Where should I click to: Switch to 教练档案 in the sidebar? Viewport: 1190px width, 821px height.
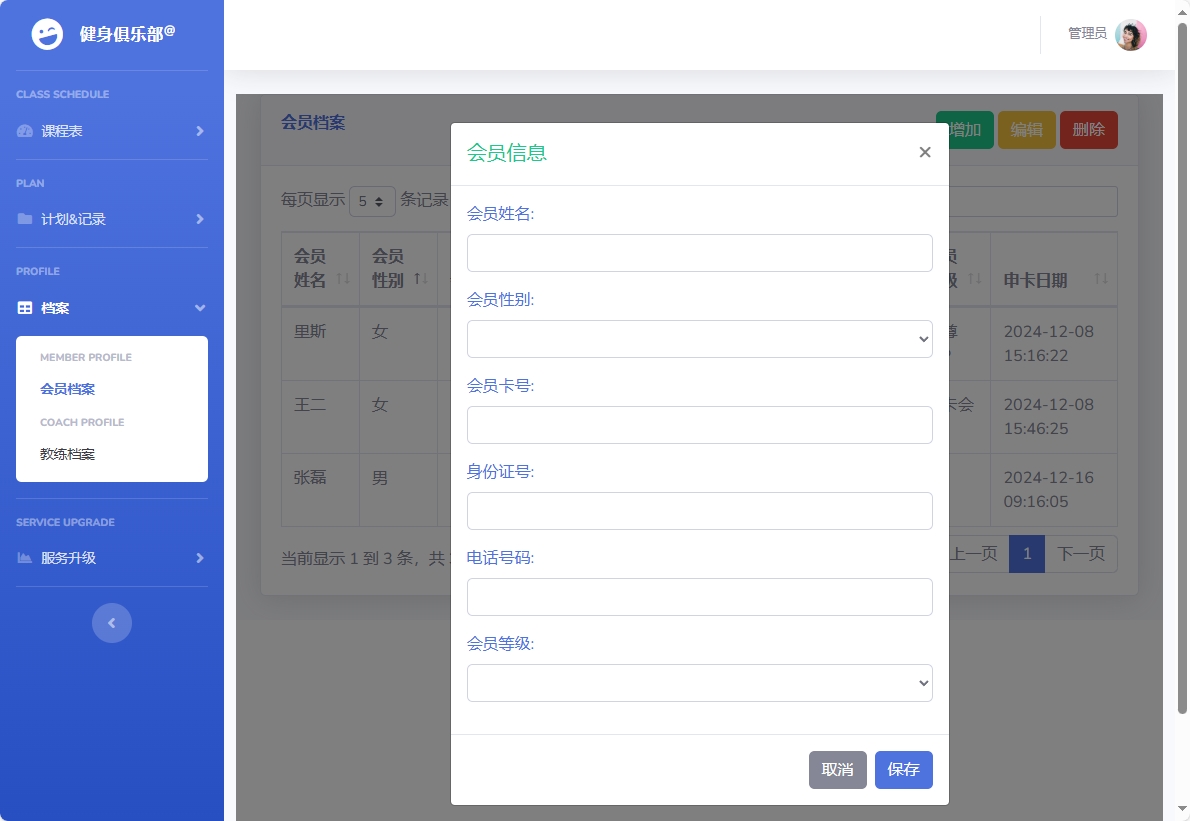(x=67, y=454)
